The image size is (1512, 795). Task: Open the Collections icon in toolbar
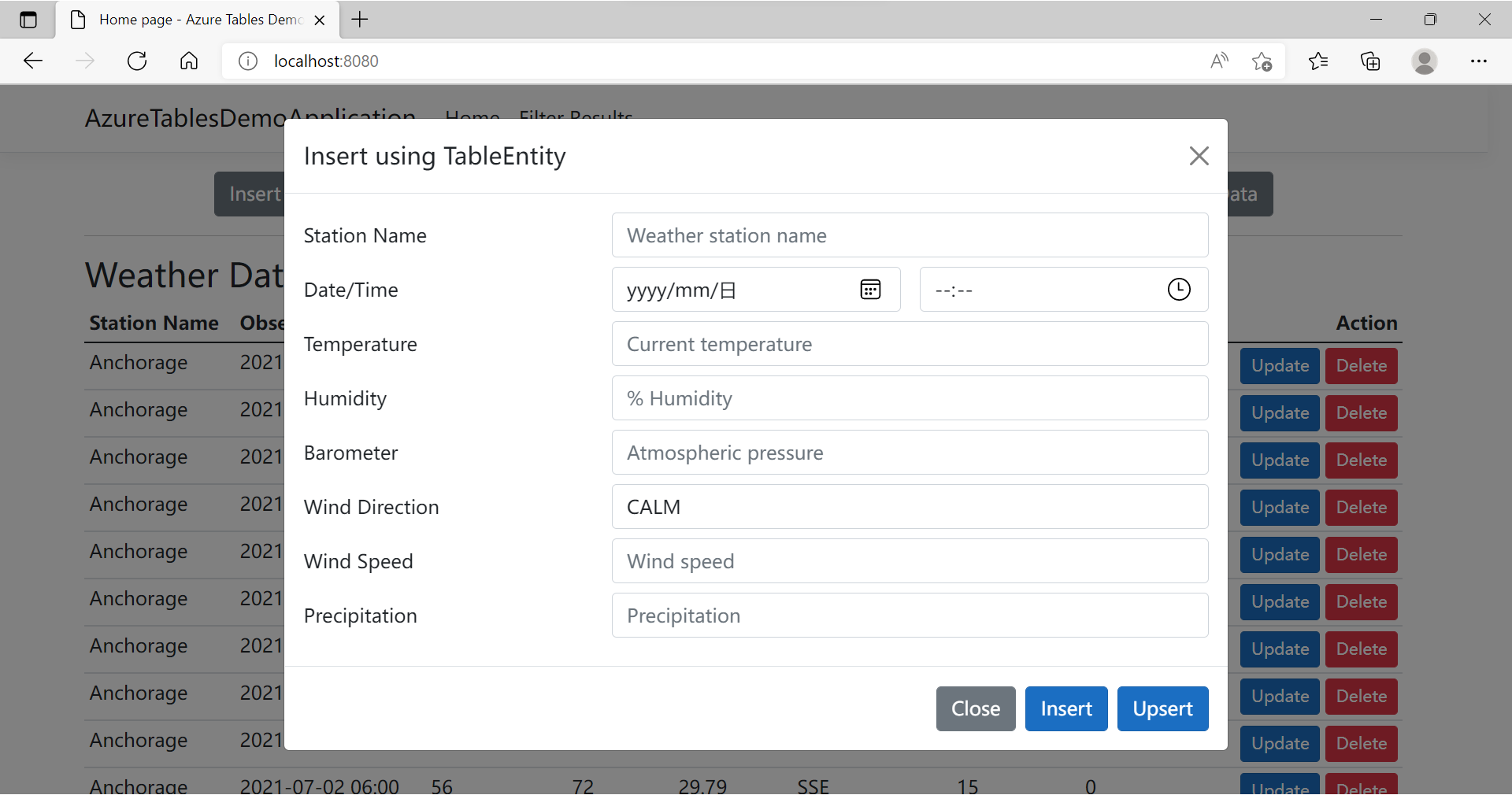1370,61
